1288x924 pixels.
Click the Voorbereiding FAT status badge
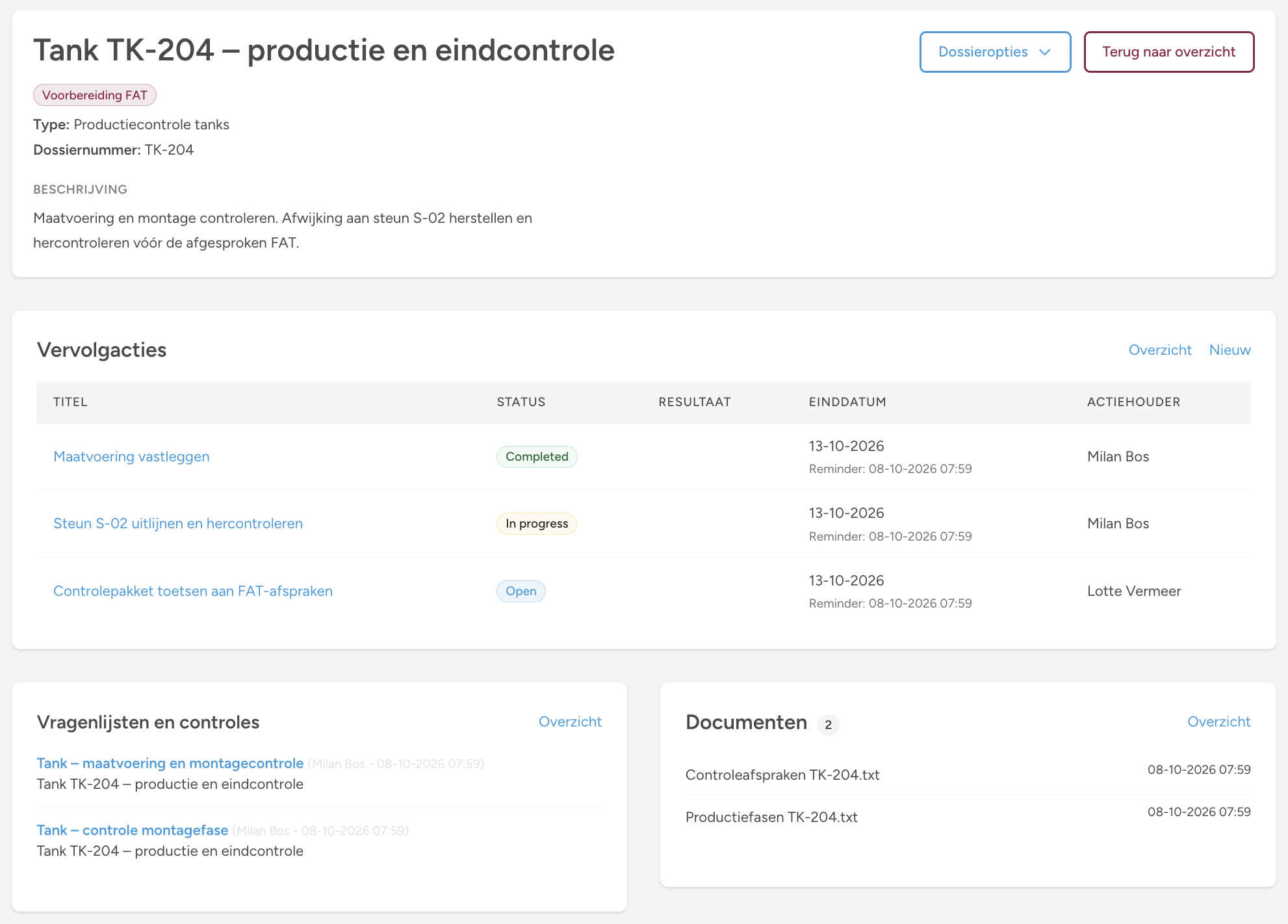click(x=95, y=95)
